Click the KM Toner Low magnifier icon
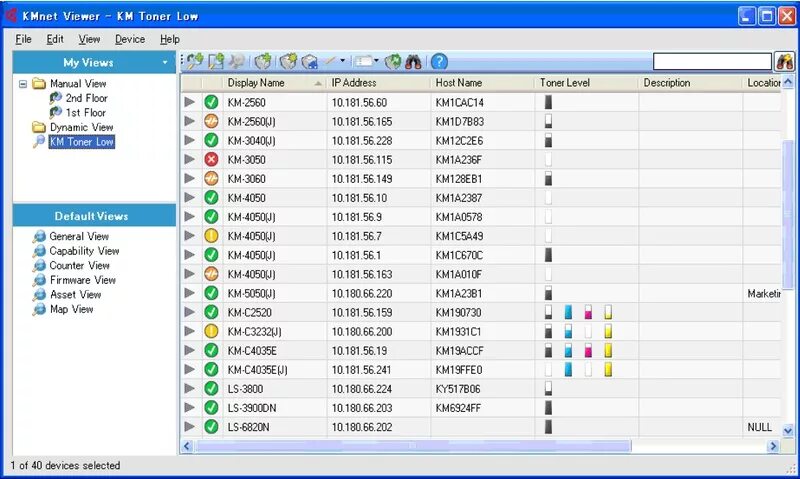Viewport: 800px width, 479px height. coord(39,142)
